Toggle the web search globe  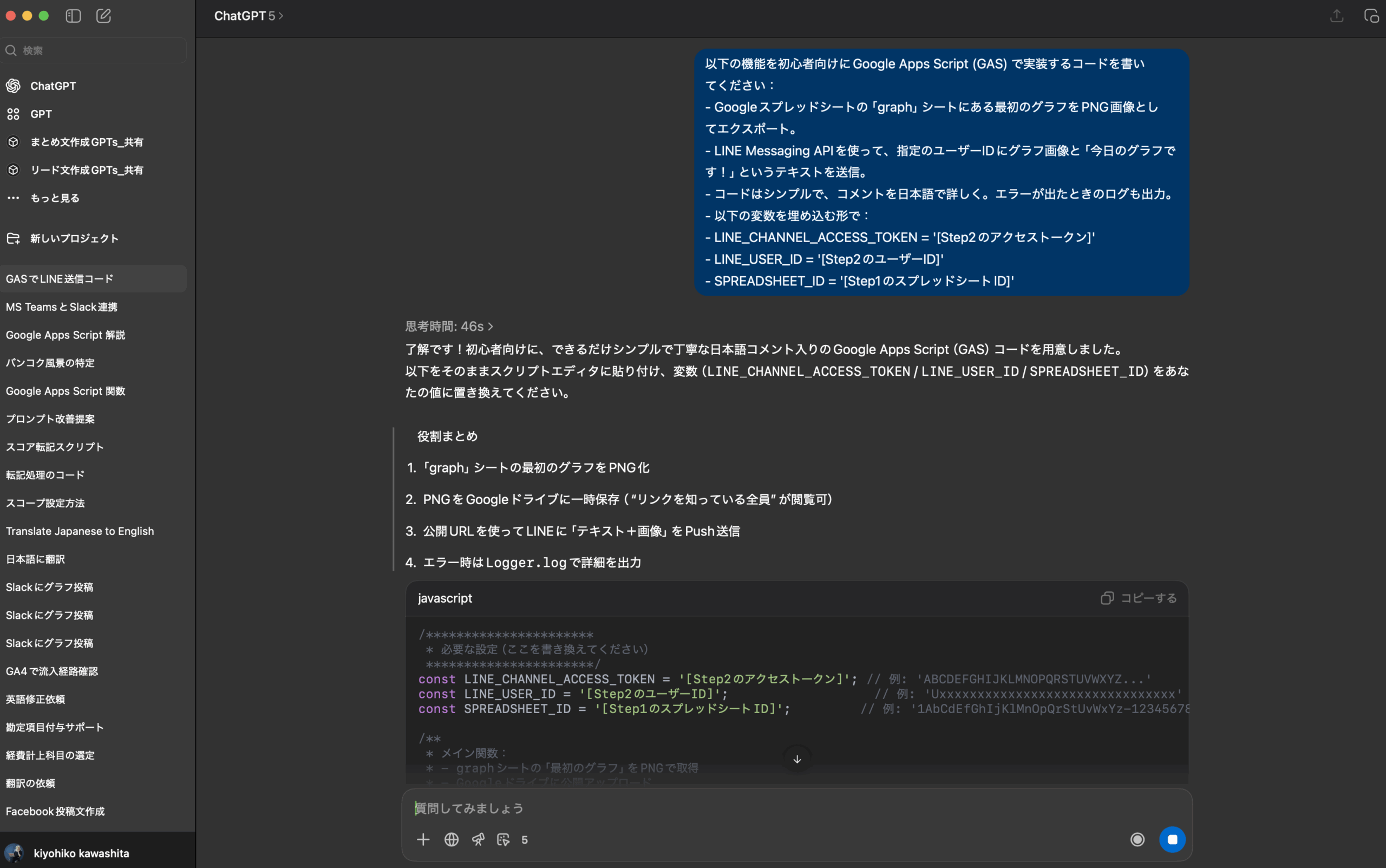[x=451, y=839]
